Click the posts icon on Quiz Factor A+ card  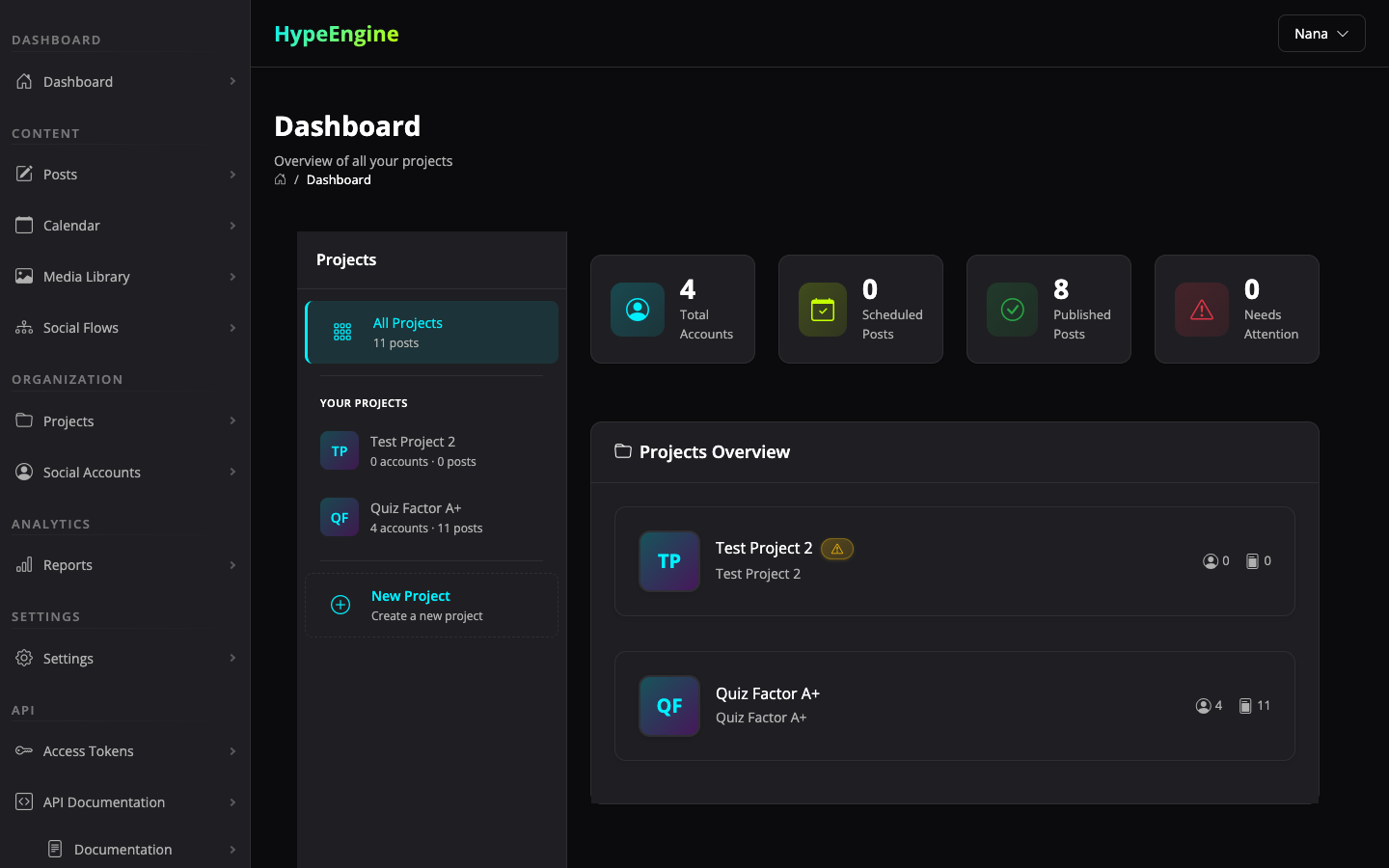click(1245, 706)
